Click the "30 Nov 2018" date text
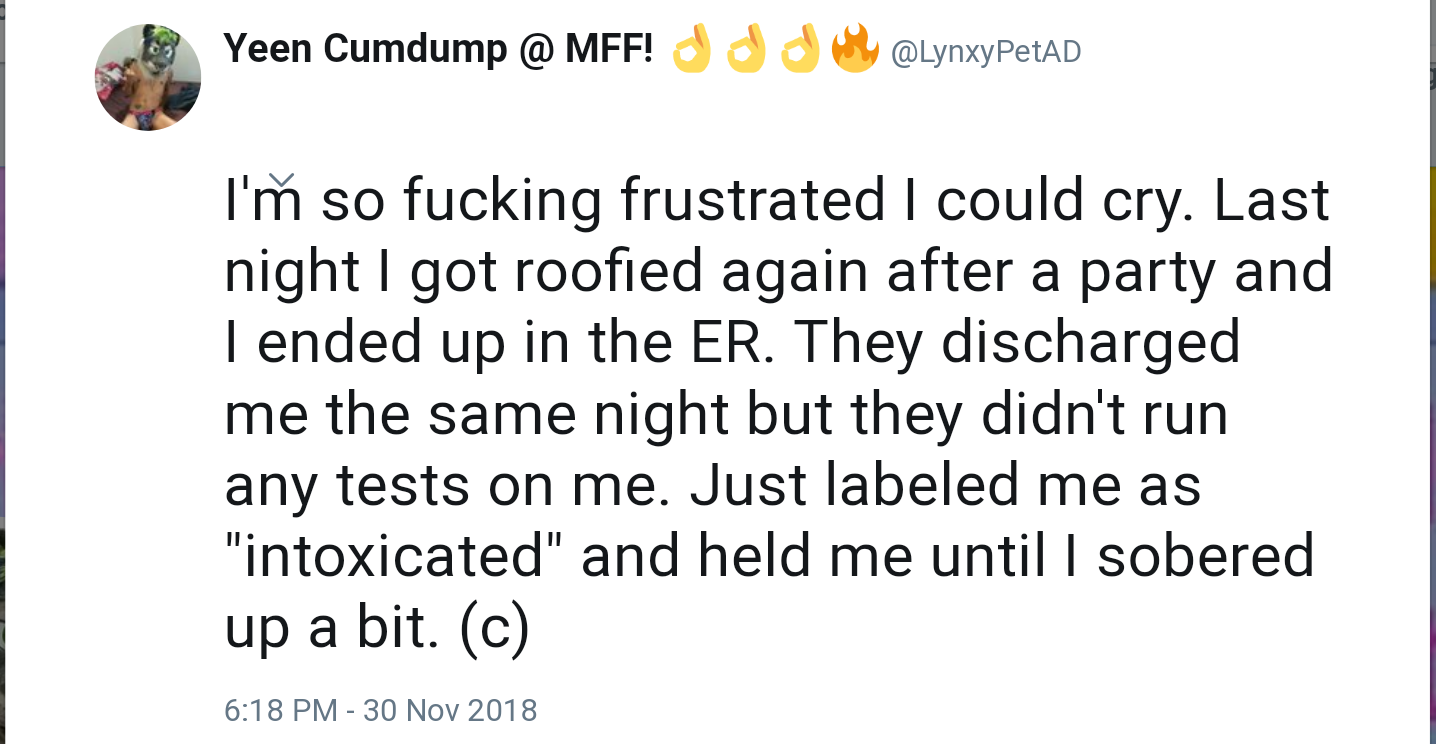 [x=450, y=710]
